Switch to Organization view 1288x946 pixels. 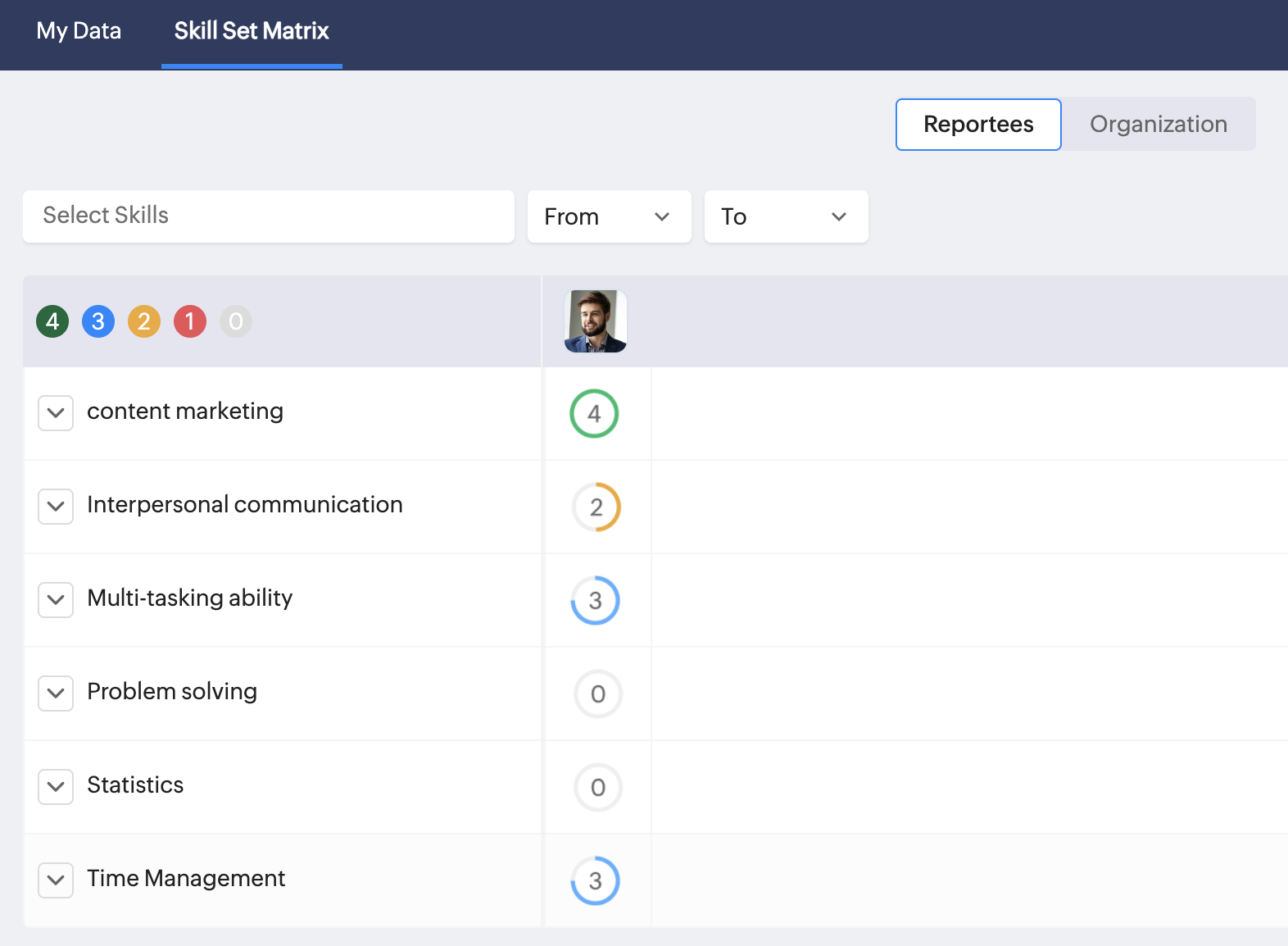(x=1158, y=125)
